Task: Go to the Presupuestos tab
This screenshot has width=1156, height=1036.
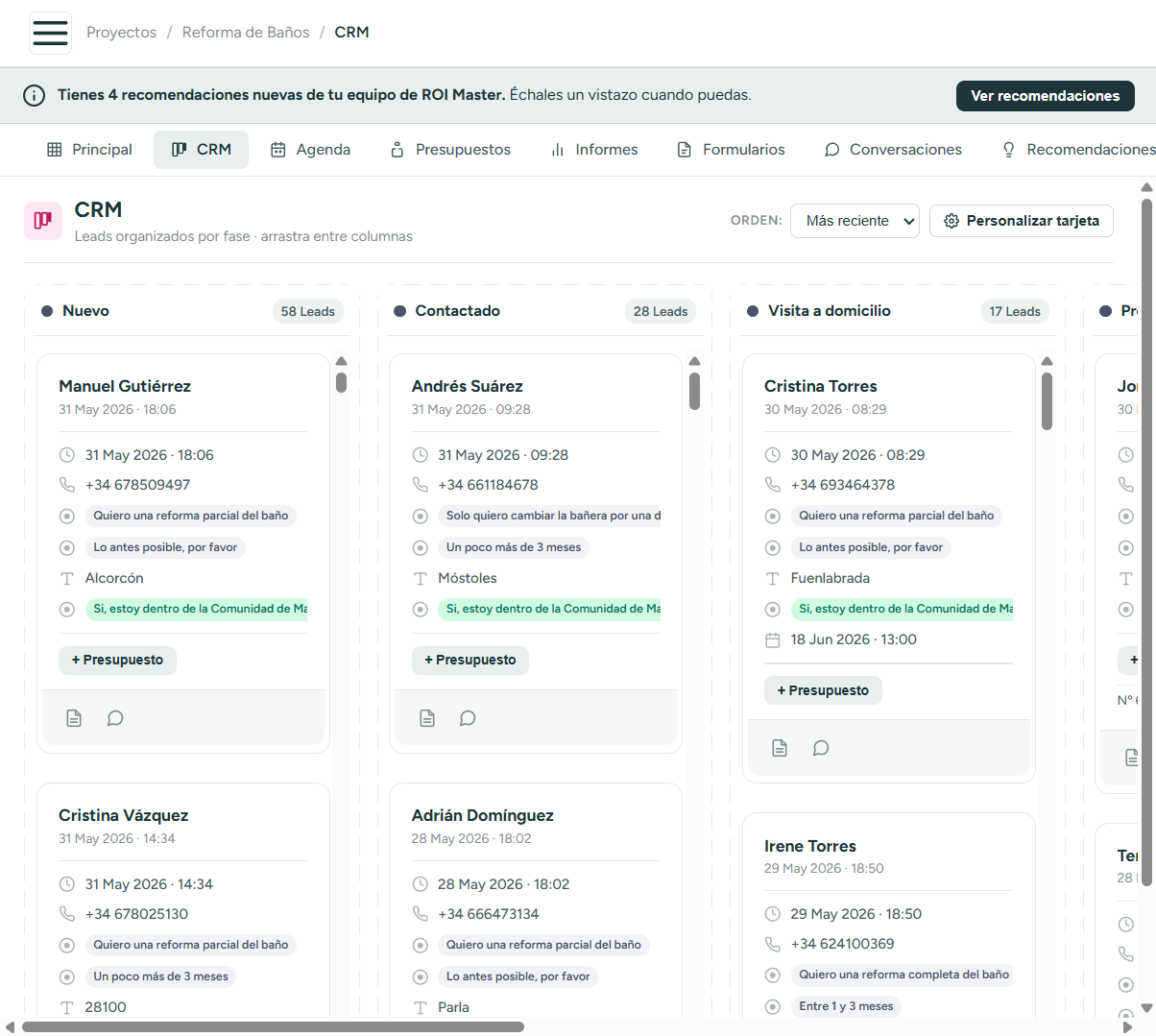Action: coord(450,150)
